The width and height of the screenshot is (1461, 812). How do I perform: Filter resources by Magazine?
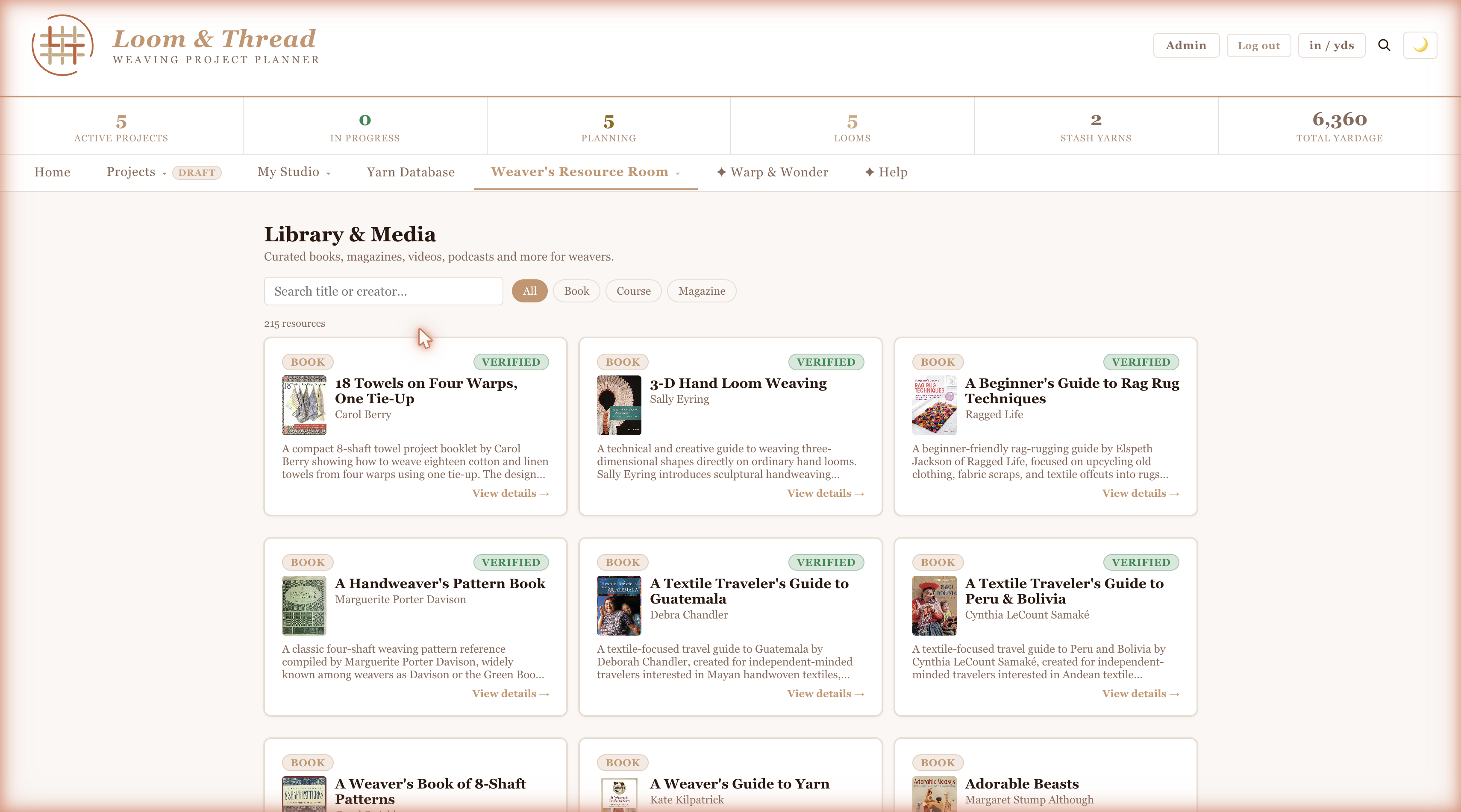pos(702,291)
